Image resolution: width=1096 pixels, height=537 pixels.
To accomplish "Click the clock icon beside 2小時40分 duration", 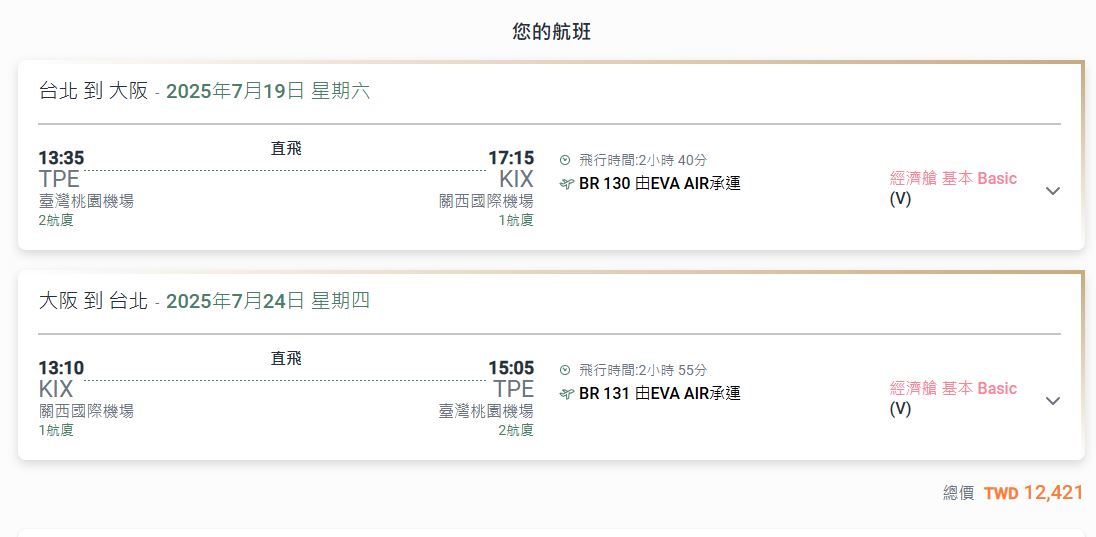I will click(565, 160).
